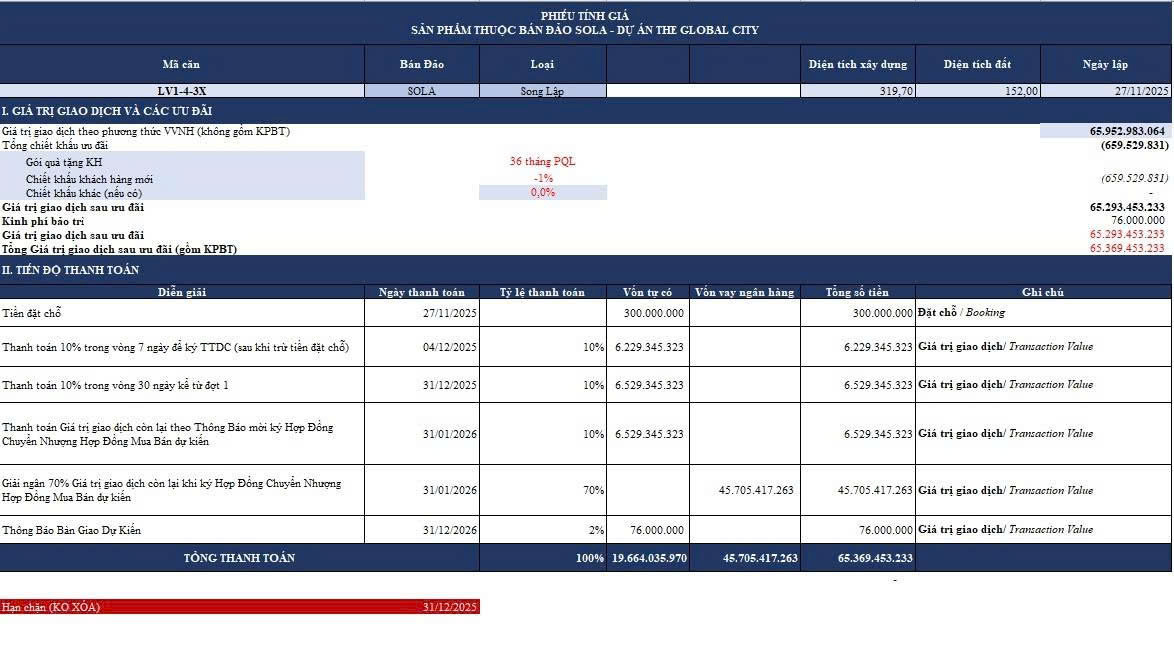Viewport: 1174px width, 656px height.
Task: Click the TỔNG THANH TOÁN total row label
Action: pyautogui.click(x=239, y=558)
